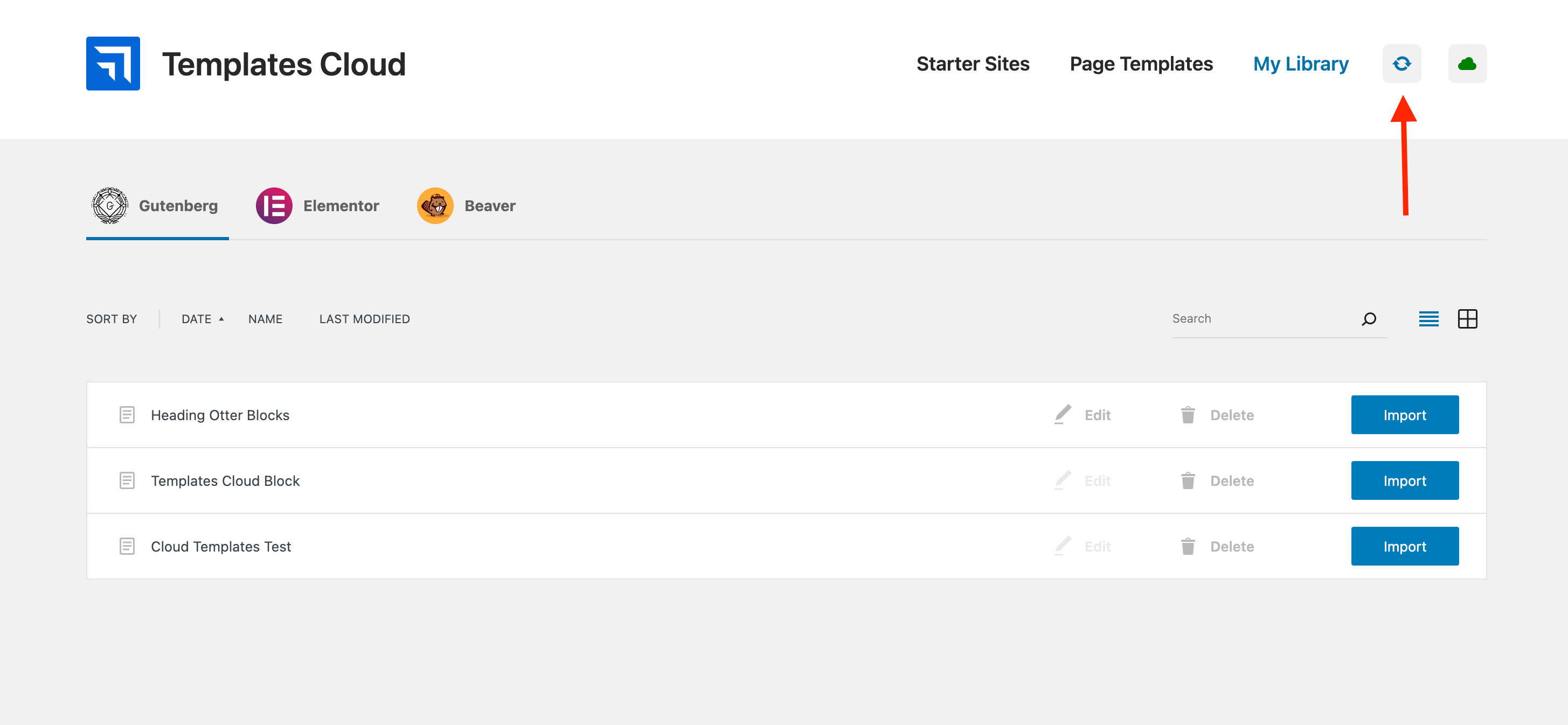Image resolution: width=1568 pixels, height=725 pixels.
Task: Click trash icon for Cloud Templates Test
Action: (x=1188, y=546)
